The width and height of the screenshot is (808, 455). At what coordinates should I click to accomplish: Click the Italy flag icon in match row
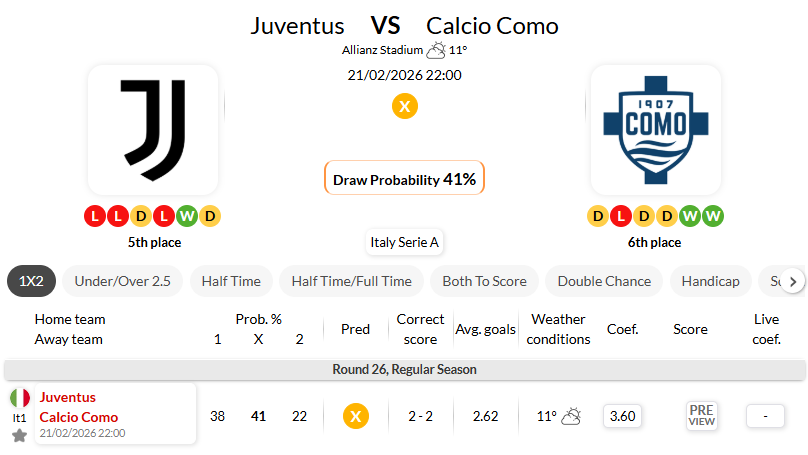[20, 398]
